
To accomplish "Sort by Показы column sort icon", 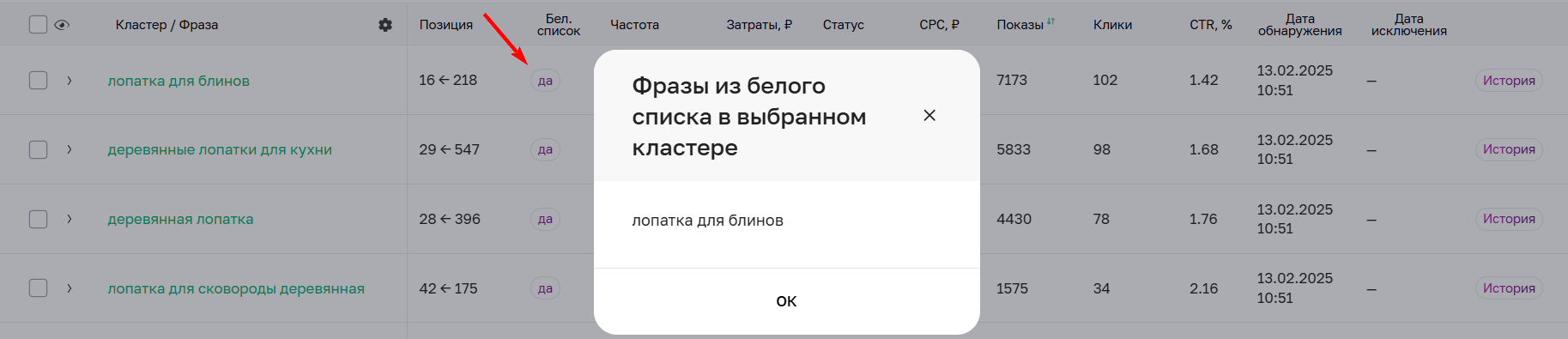I will pos(1050,21).
